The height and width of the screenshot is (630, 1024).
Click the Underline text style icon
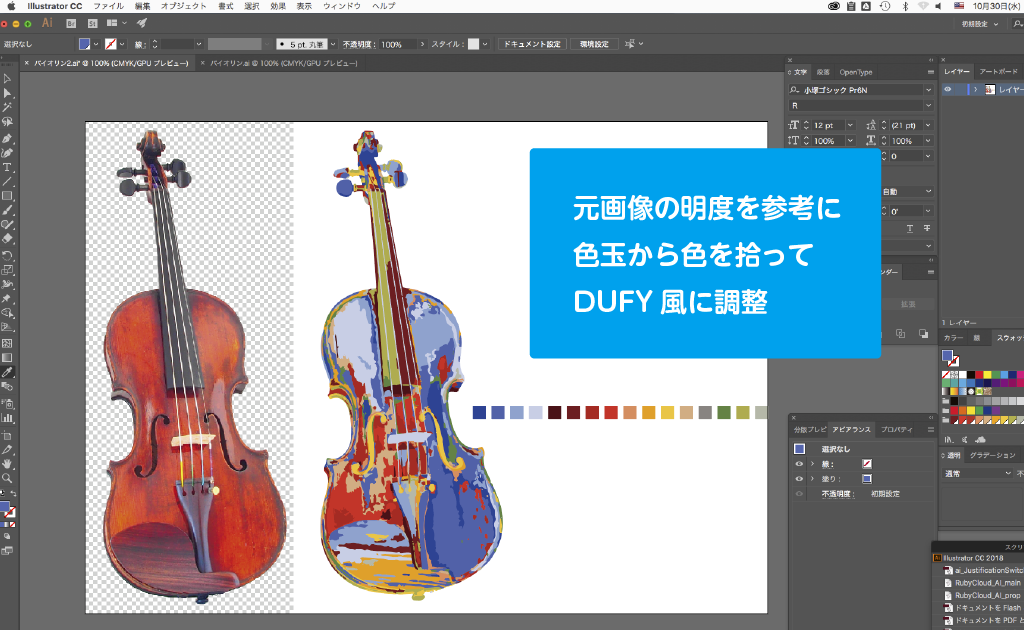coord(910,228)
